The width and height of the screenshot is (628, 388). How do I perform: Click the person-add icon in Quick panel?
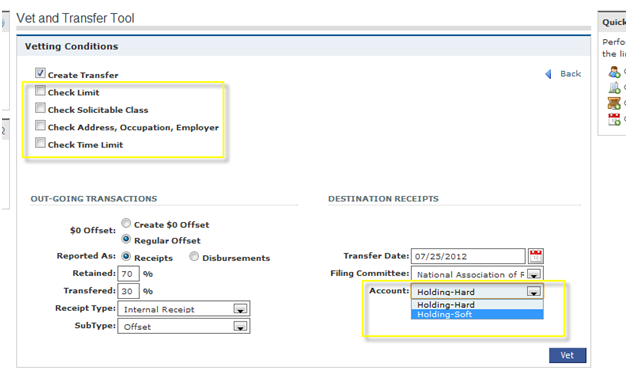click(x=614, y=72)
